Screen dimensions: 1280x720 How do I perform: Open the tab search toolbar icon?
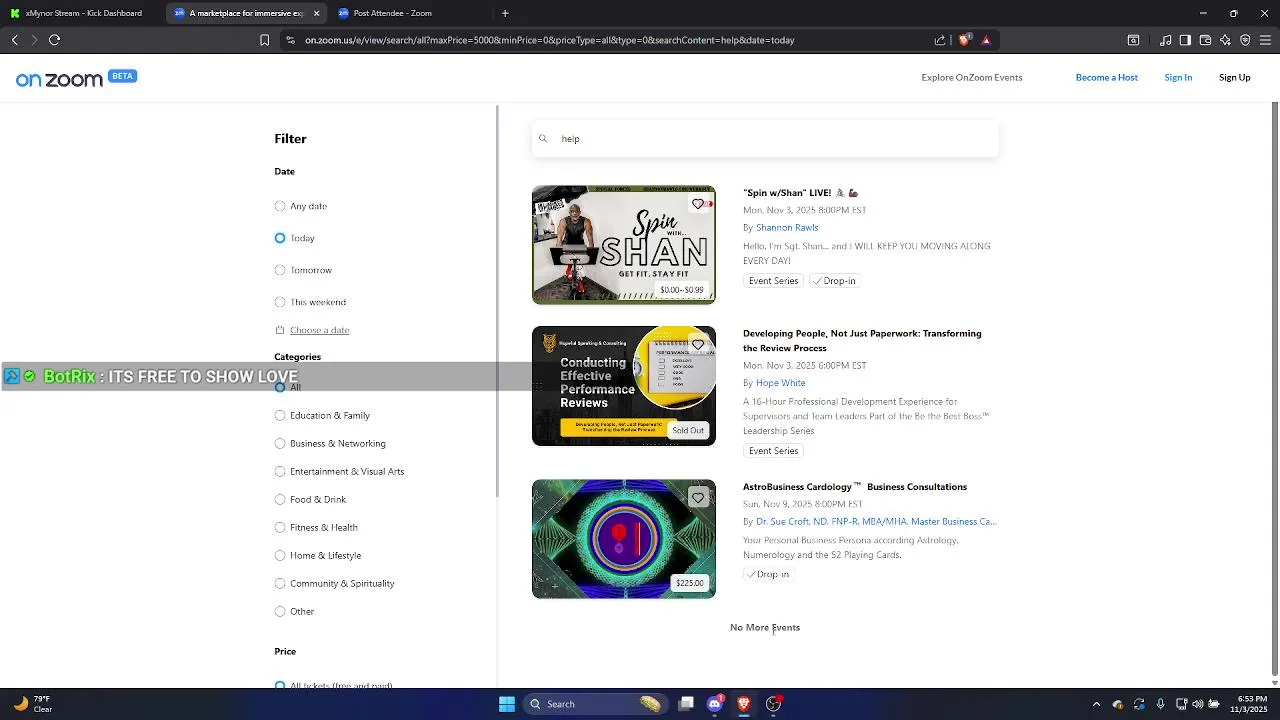pos(1133,40)
